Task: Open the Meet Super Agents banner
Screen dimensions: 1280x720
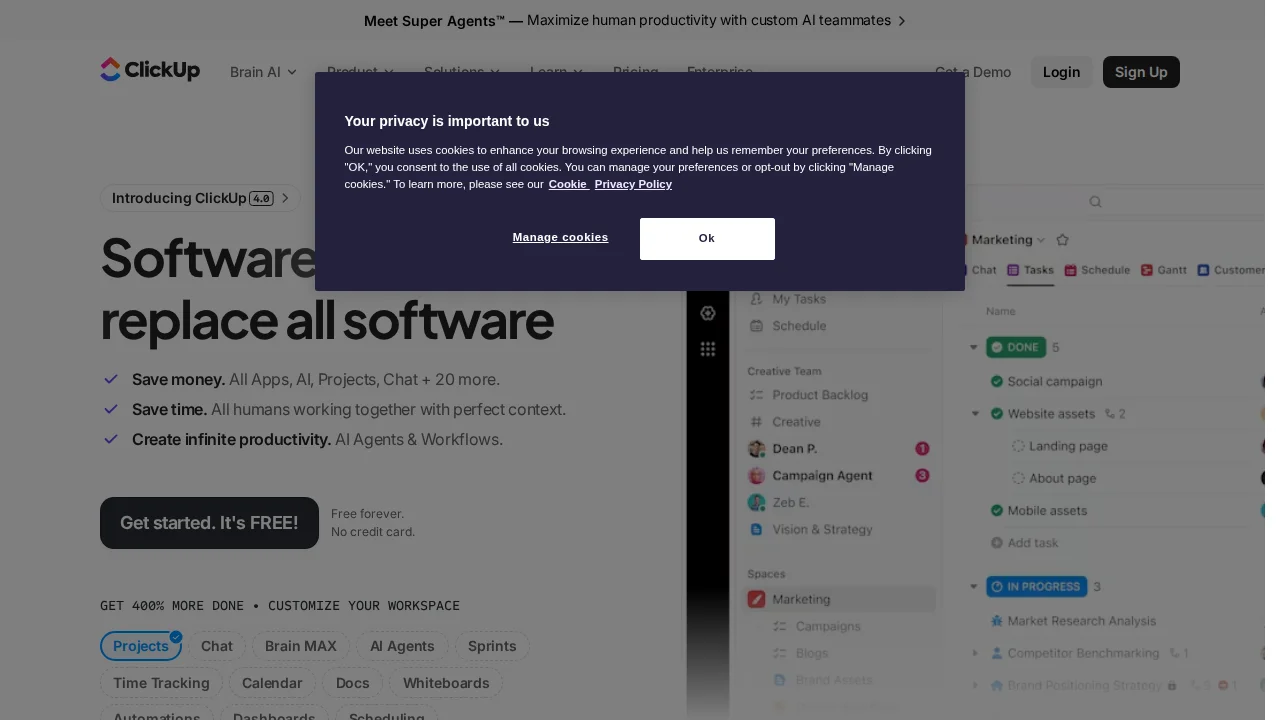Action: [635, 20]
